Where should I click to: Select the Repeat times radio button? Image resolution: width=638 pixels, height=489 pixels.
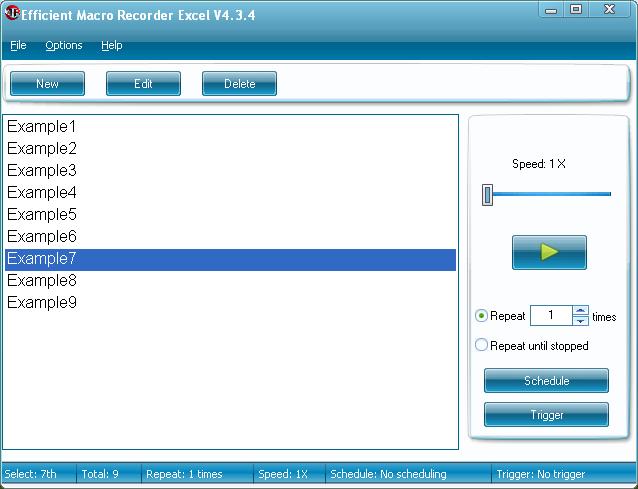[x=481, y=316]
